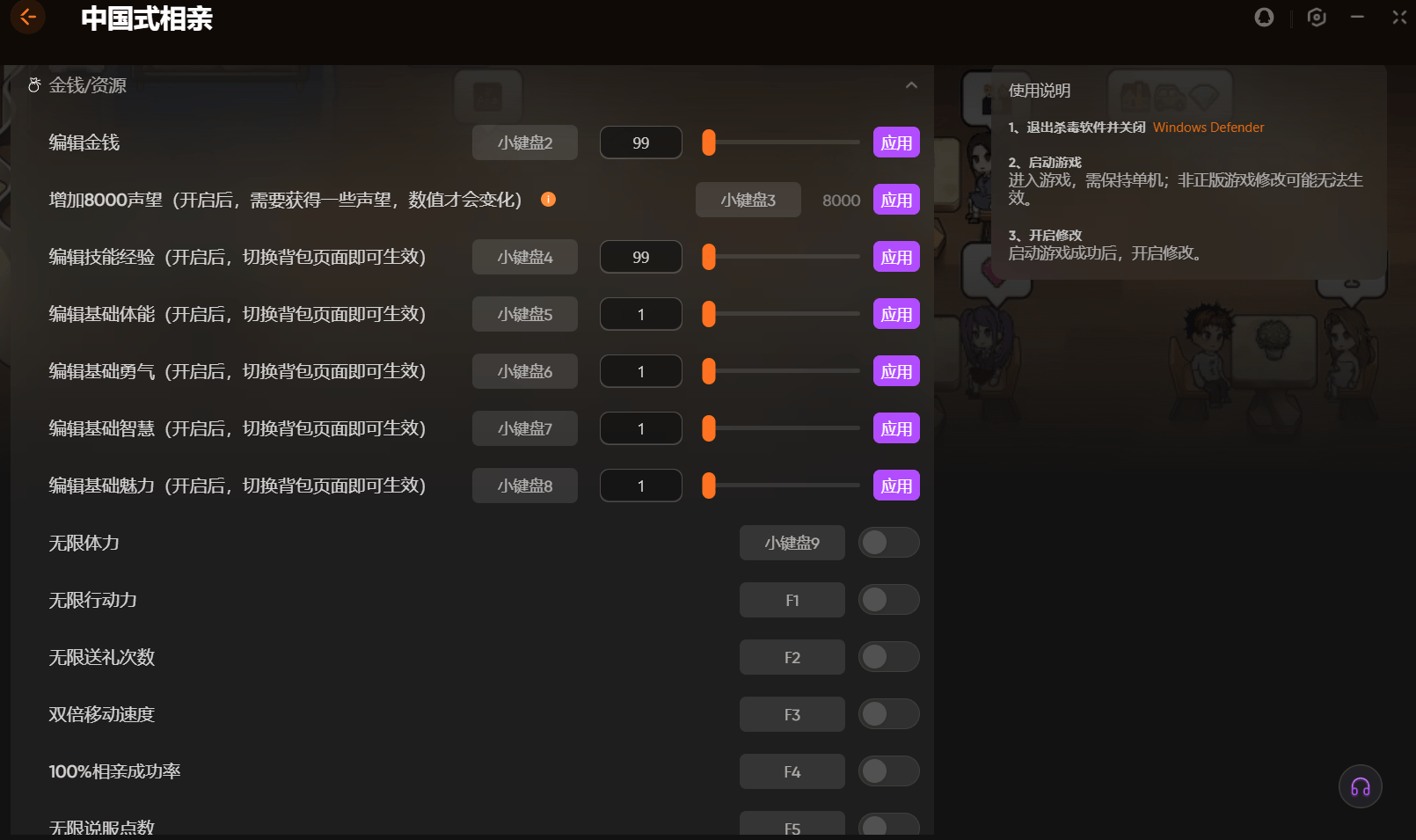Screen dimensions: 1416x840
Task: Open the hexagon settings icon in title bar
Action: 1316,18
